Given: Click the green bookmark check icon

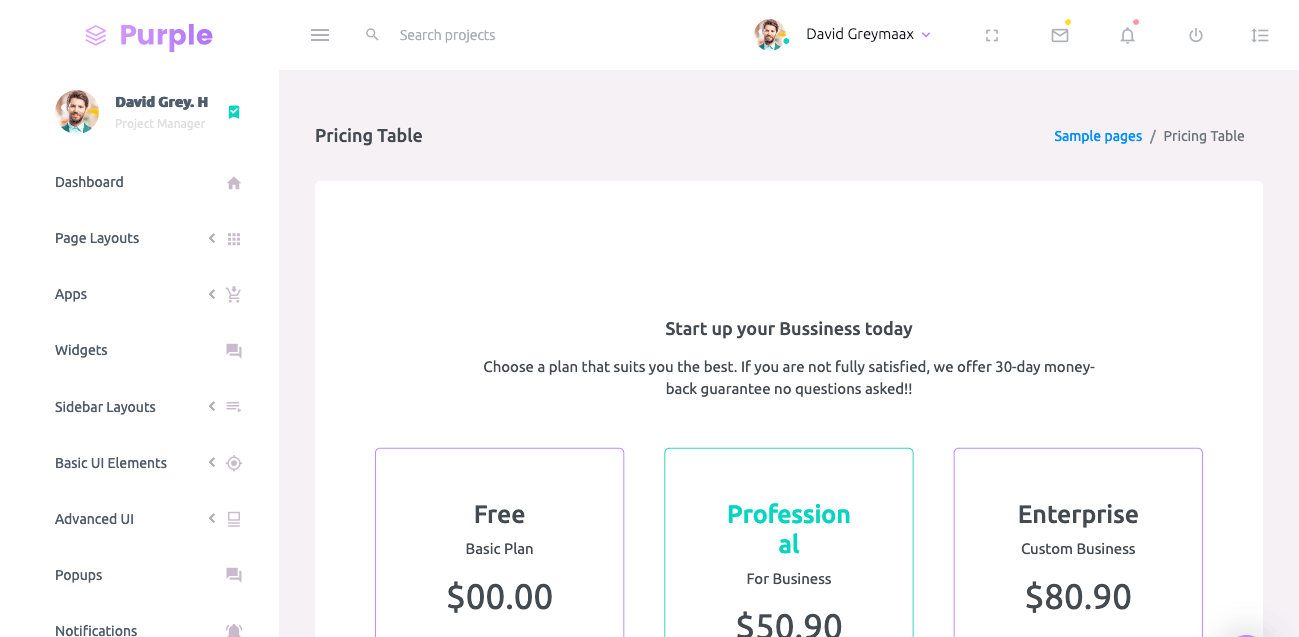Looking at the screenshot, I should pos(234,112).
